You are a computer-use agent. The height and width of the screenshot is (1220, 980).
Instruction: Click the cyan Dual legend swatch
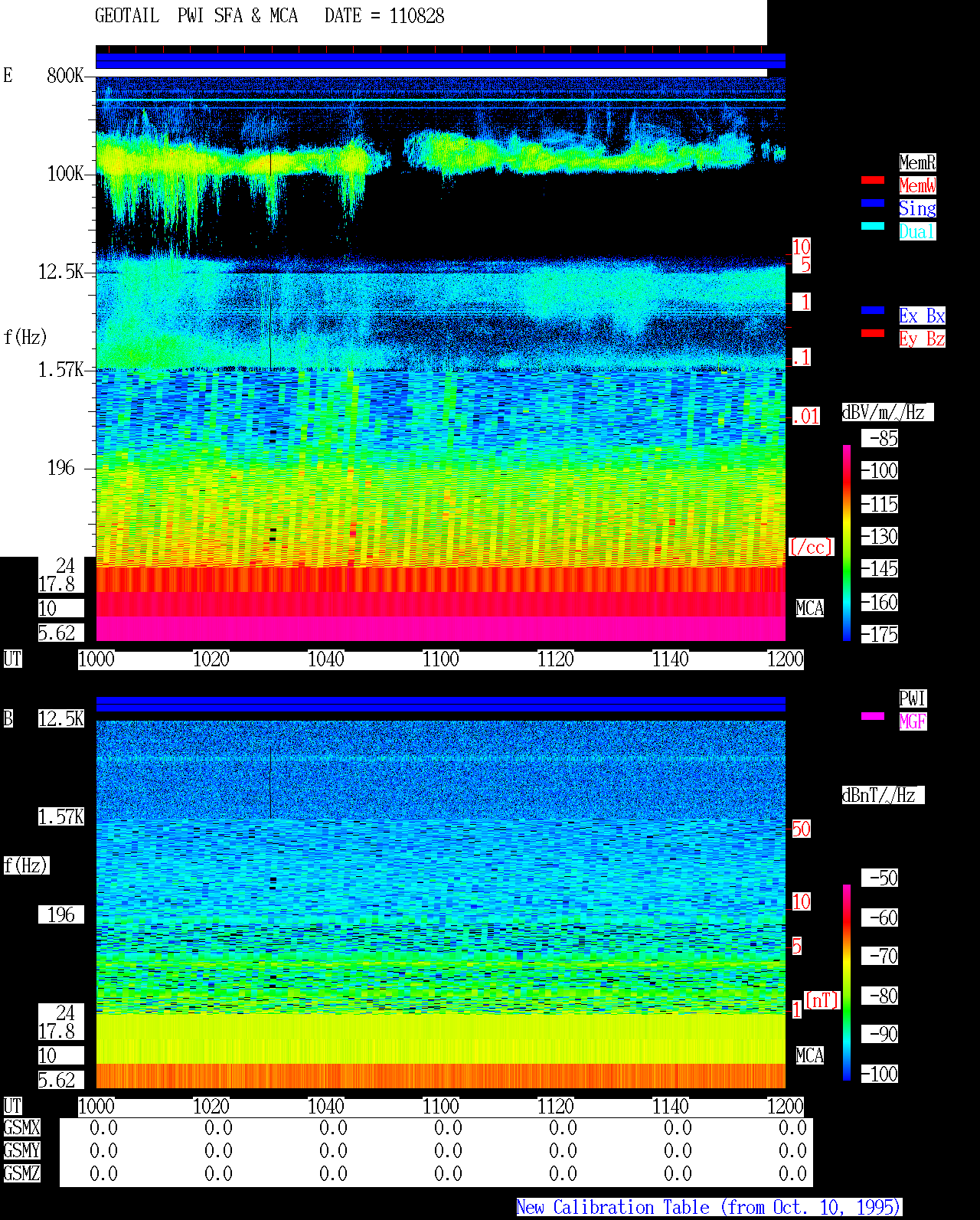tap(873, 226)
